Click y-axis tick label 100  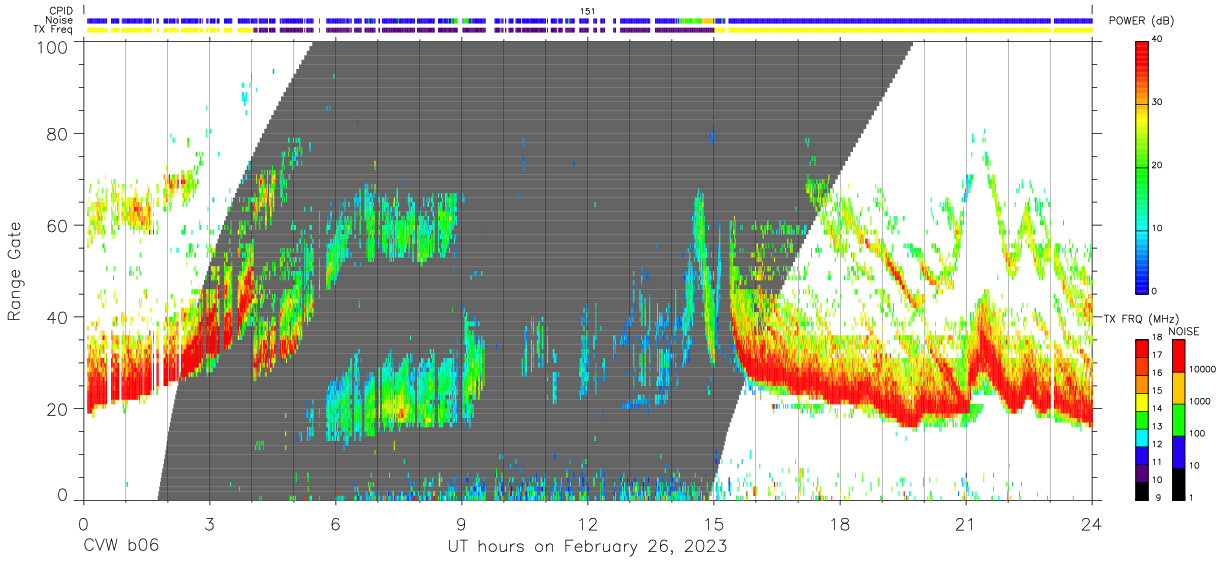click(x=53, y=47)
